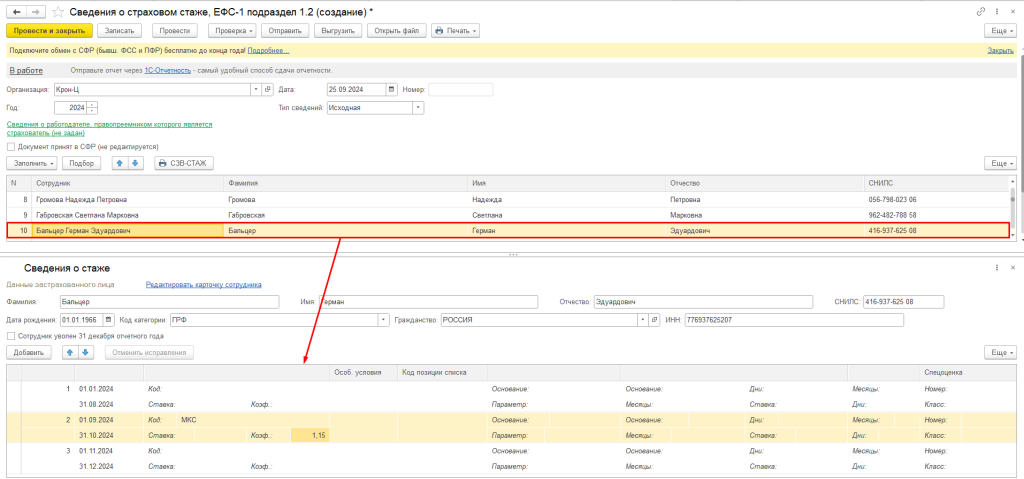The width and height of the screenshot is (1024, 479).
Task: Expand the Организация dropdown
Action: coord(254,89)
